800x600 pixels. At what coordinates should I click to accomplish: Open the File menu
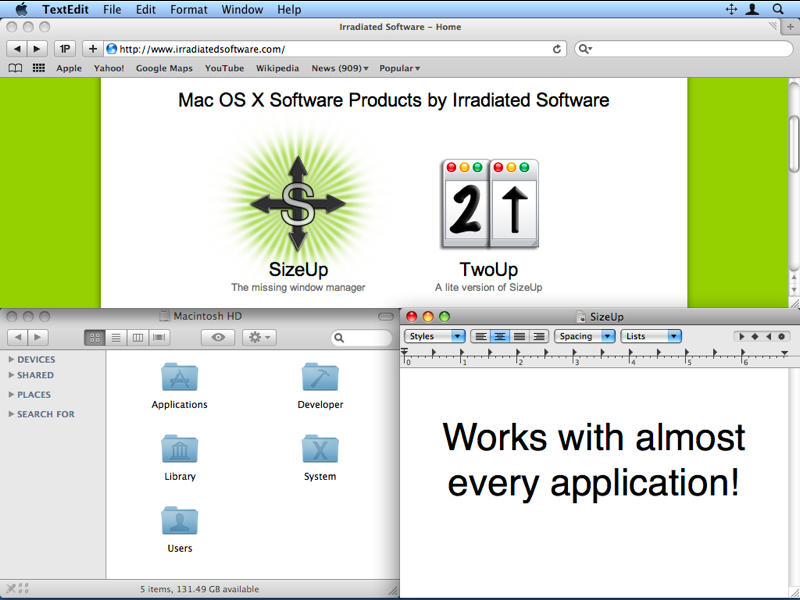(112, 9)
